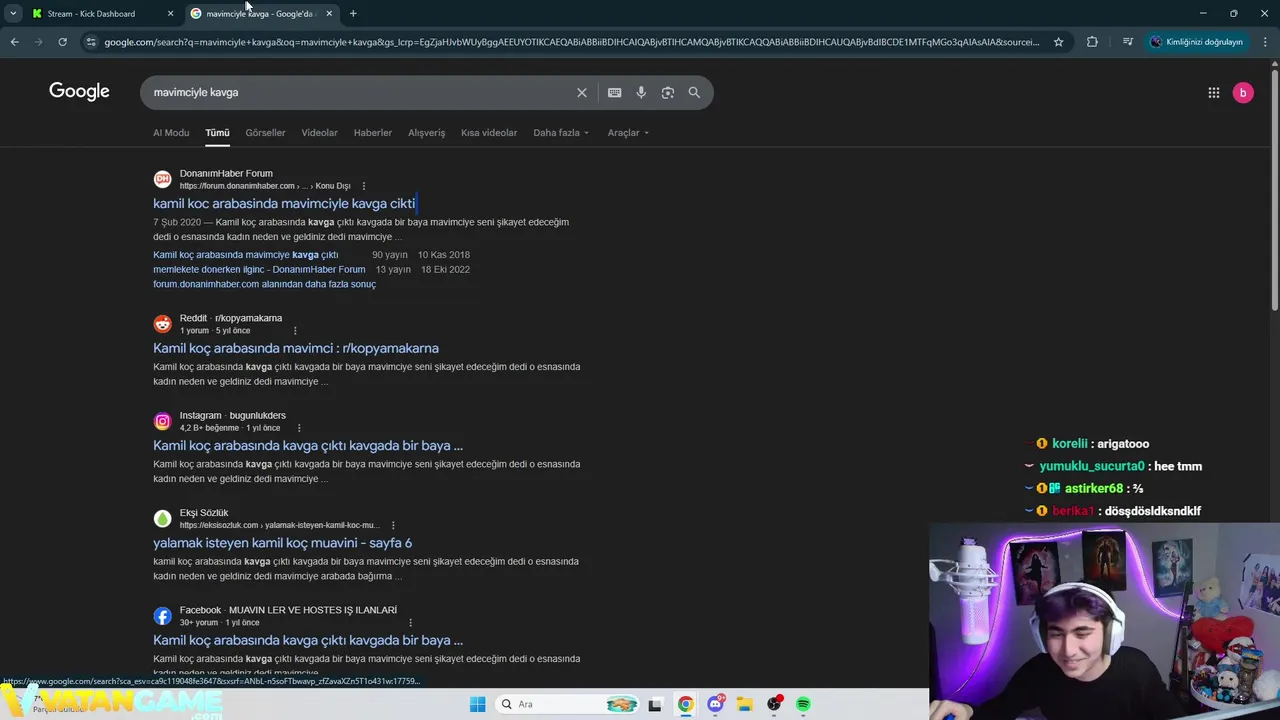
Task: Click the 'Kimliğinizi doğrulayın' profile button
Action: [x=1196, y=42]
